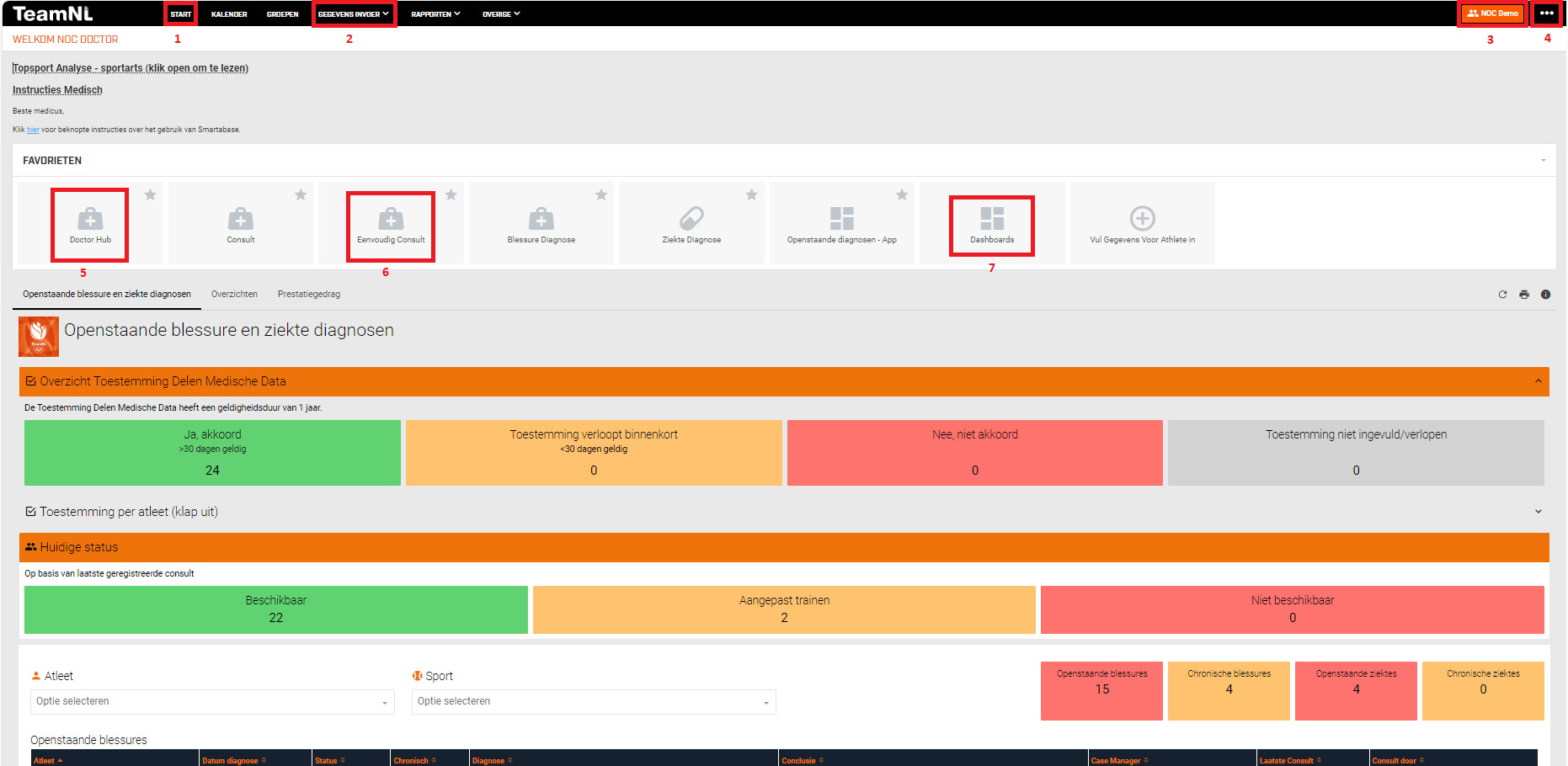Open the Atleet selection dropdown

[212, 702]
